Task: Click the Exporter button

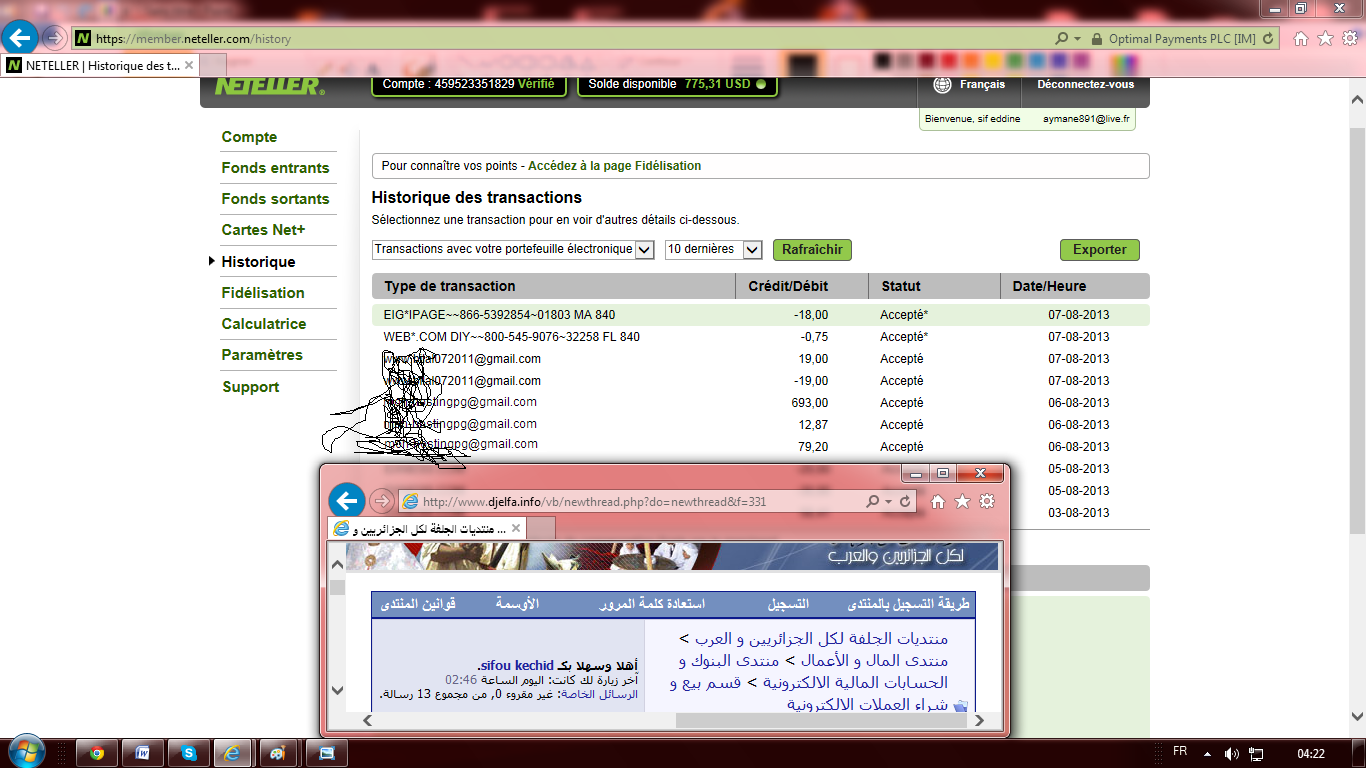Action: tap(1100, 250)
